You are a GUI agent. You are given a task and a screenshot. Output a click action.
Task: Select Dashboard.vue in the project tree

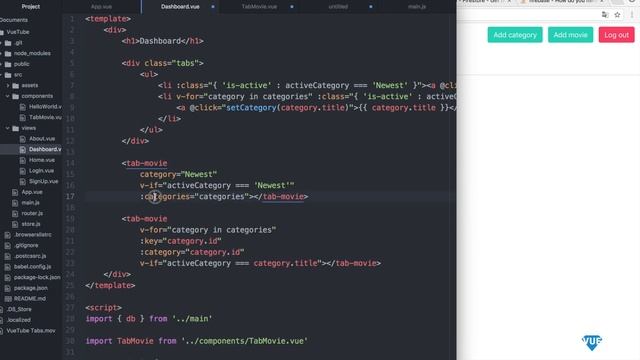[x=45, y=149]
